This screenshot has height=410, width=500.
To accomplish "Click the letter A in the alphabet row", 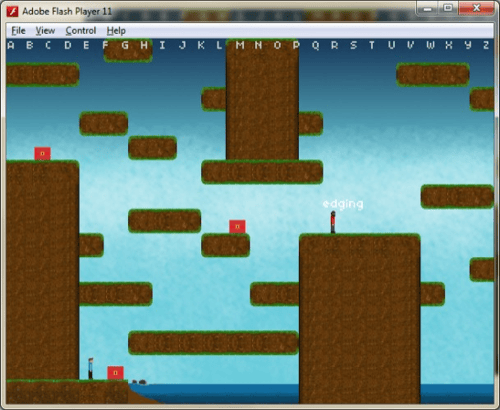I will point(11,45).
